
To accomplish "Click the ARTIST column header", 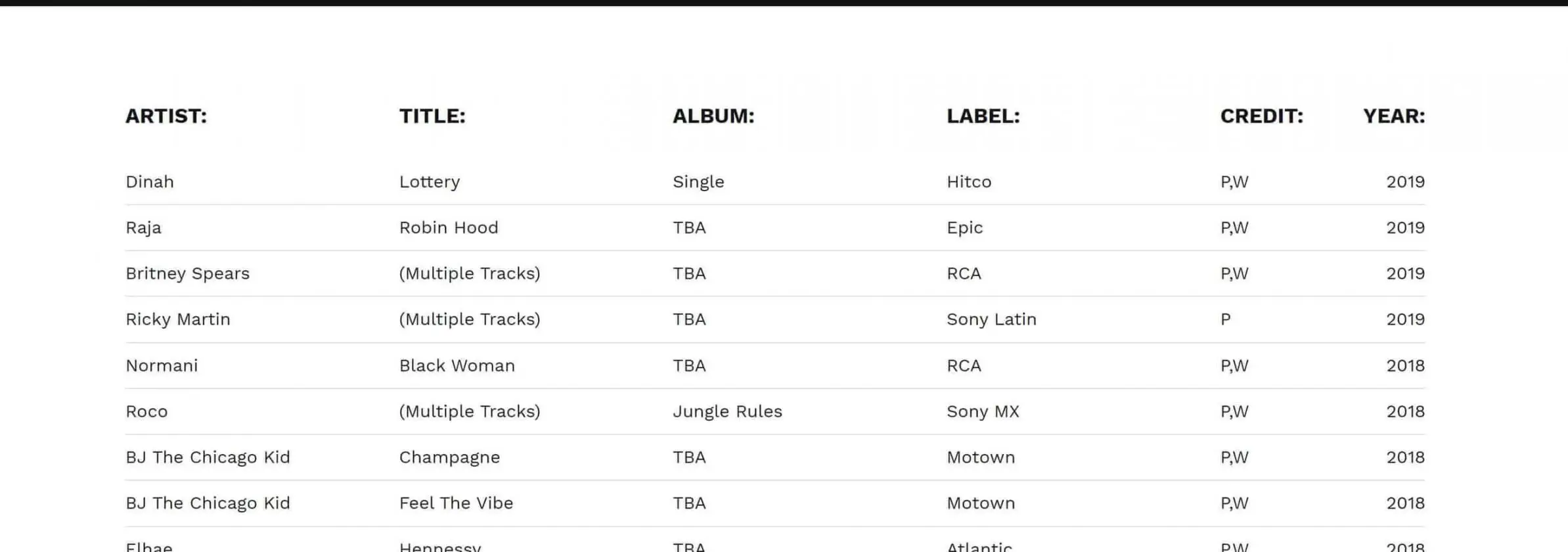I will click(166, 116).
